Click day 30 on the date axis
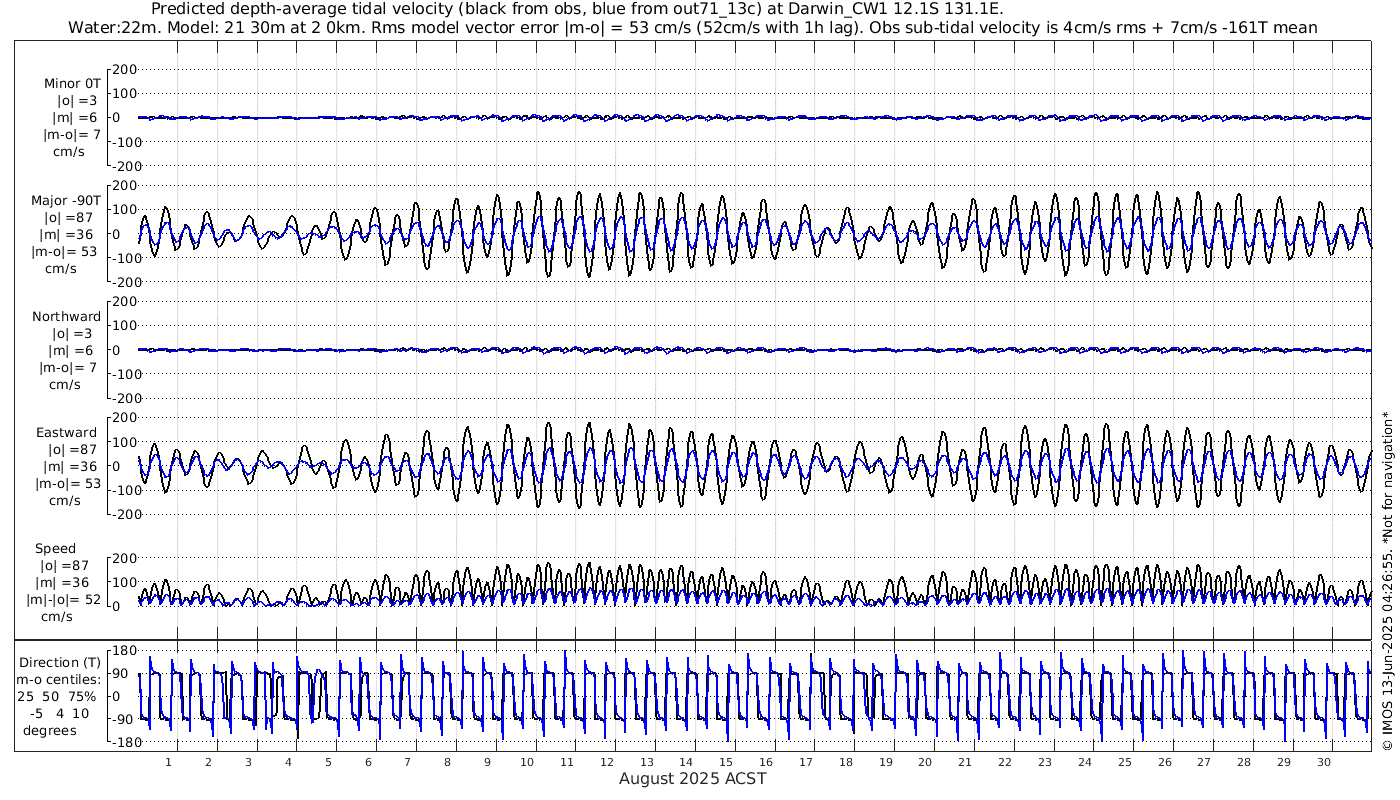Image resolution: width=1400 pixels, height=800 pixels. (1323, 762)
